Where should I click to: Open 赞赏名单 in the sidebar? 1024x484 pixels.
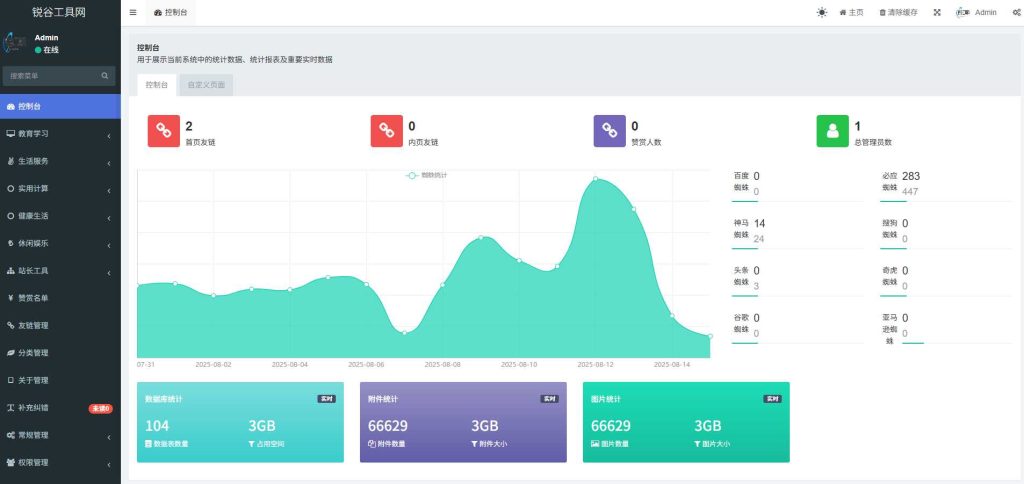click(x=60, y=298)
